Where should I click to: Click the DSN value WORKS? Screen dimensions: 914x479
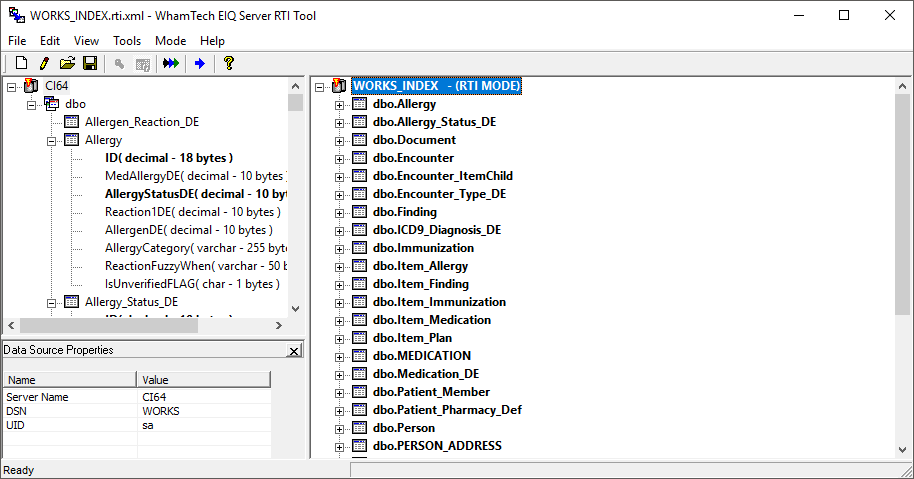pos(161,411)
